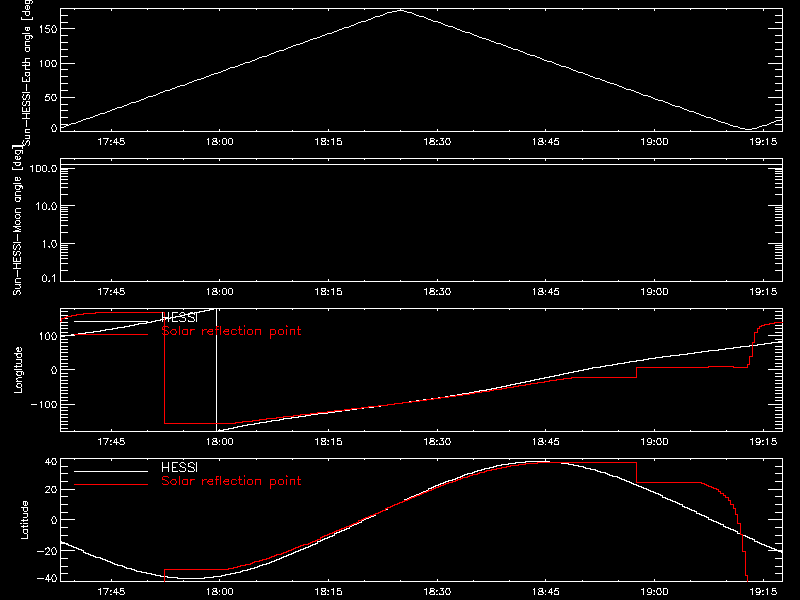Click 18:15 label under Latitude plot
Screen dimensions: 800x600
[329, 591]
